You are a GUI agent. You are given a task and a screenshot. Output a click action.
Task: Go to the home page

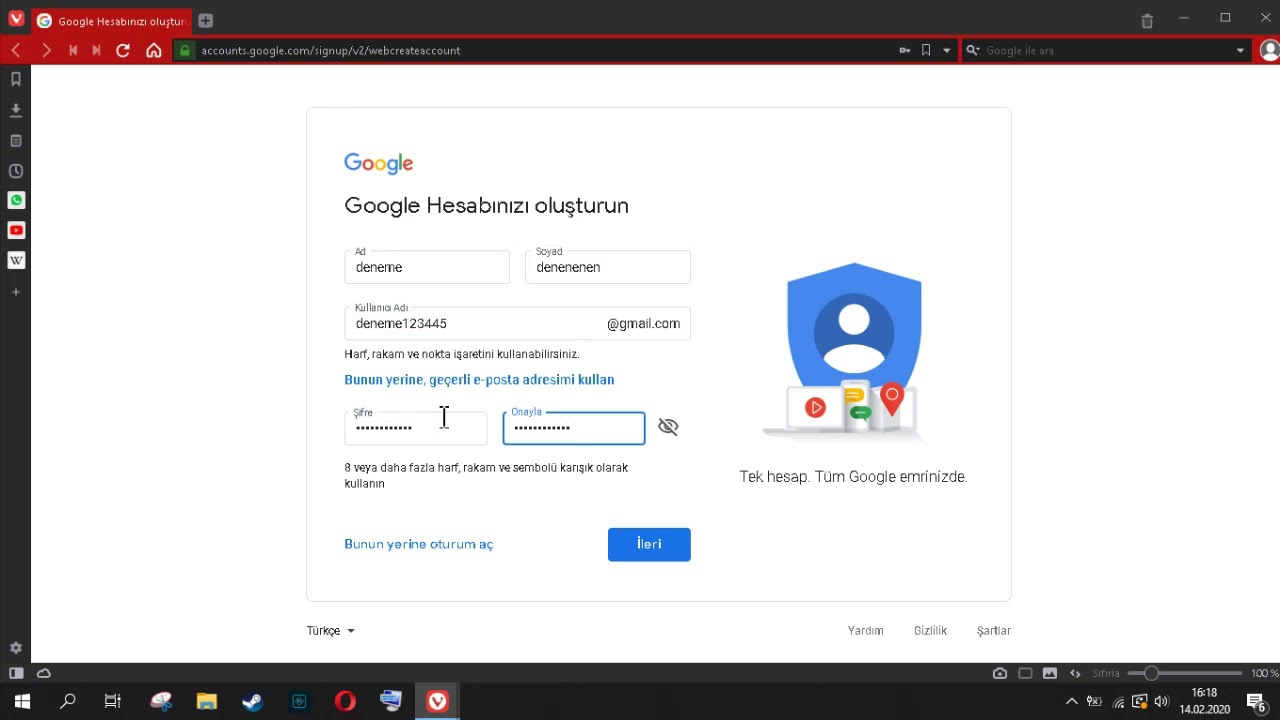(153, 50)
